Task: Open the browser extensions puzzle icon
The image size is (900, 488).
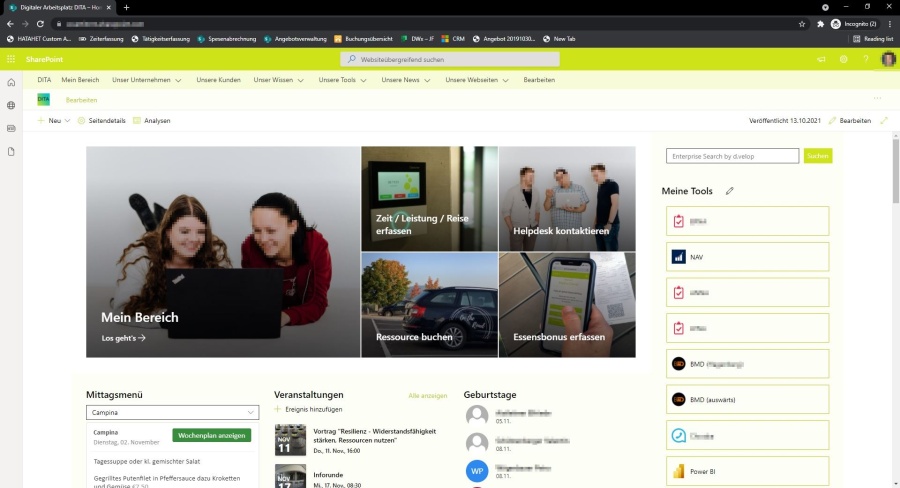Action: click(x=820, y=24)
